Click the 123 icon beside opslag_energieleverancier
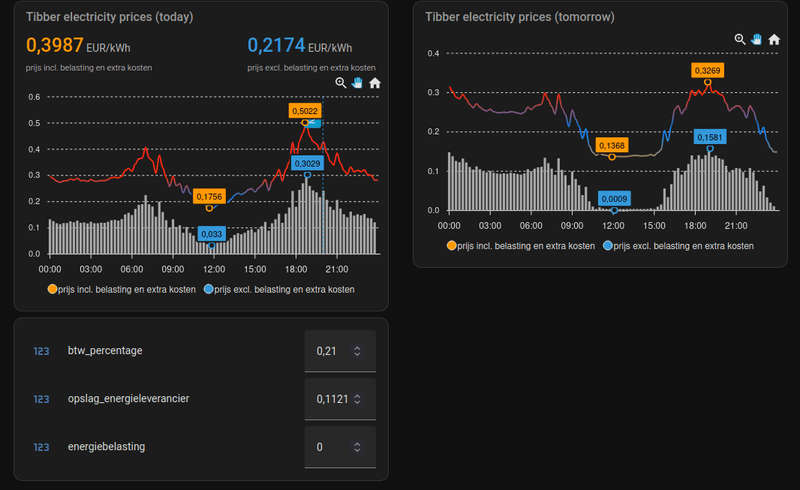 pyautogui.click(x=41, y=399)
